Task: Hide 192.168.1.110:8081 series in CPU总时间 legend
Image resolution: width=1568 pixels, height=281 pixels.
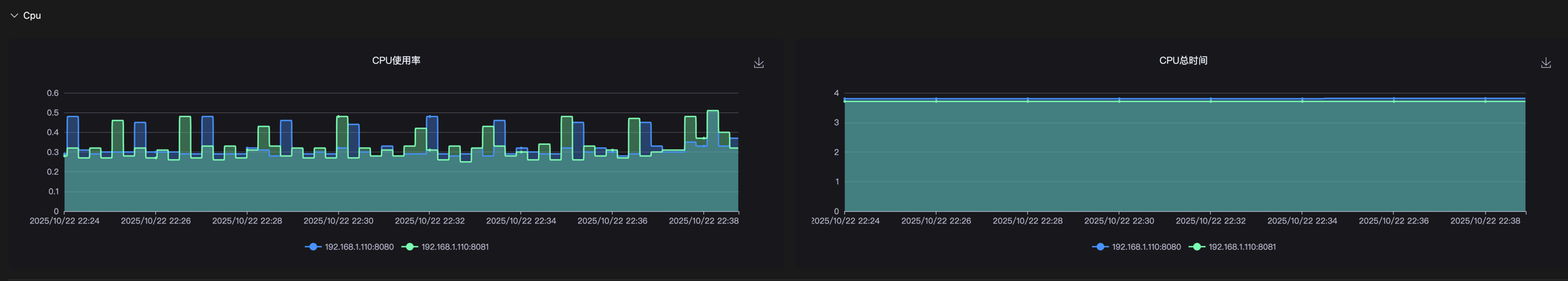Action: pyautogui.click(x=1233, y=247)
